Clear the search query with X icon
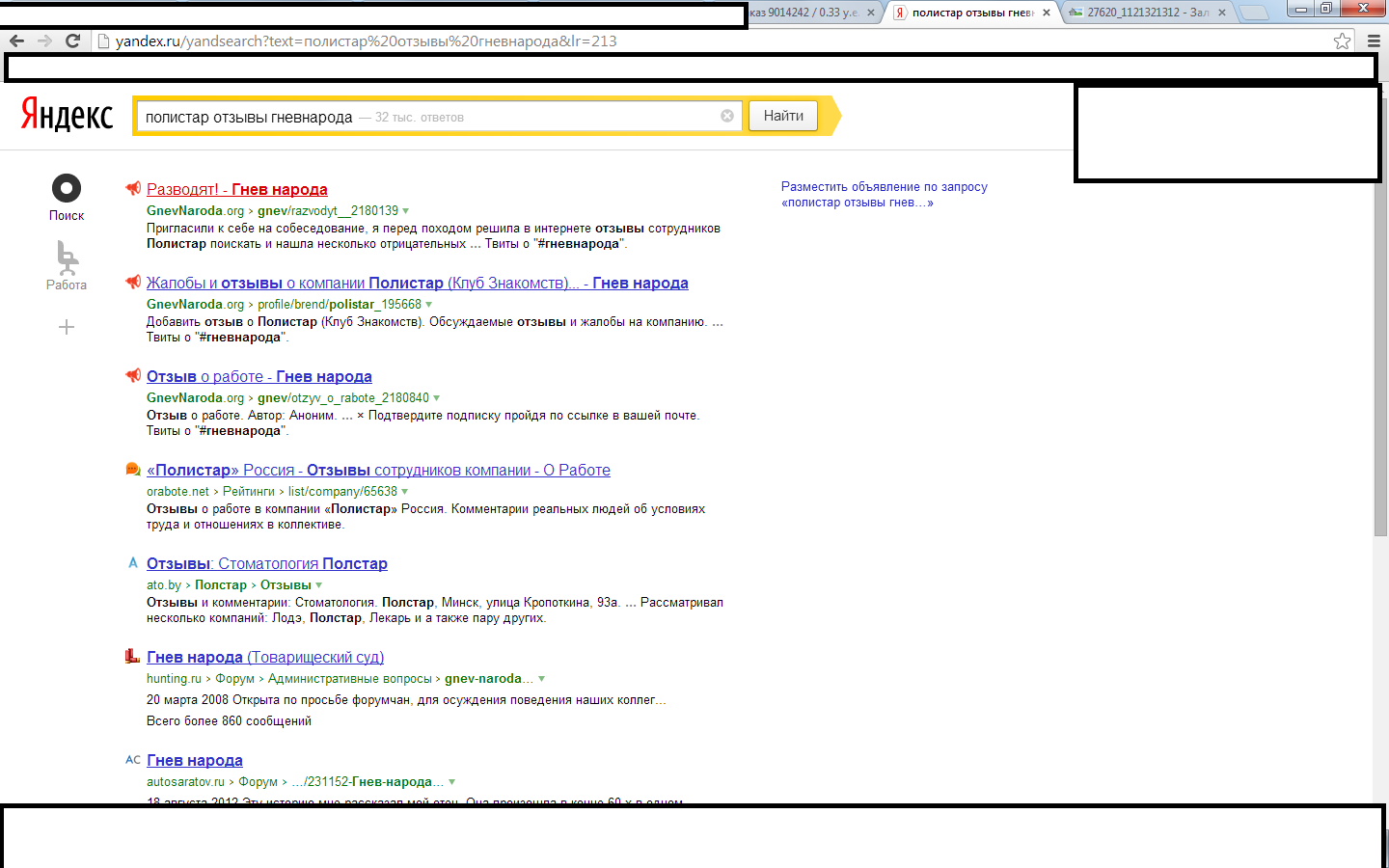 [x=727, y=116]
